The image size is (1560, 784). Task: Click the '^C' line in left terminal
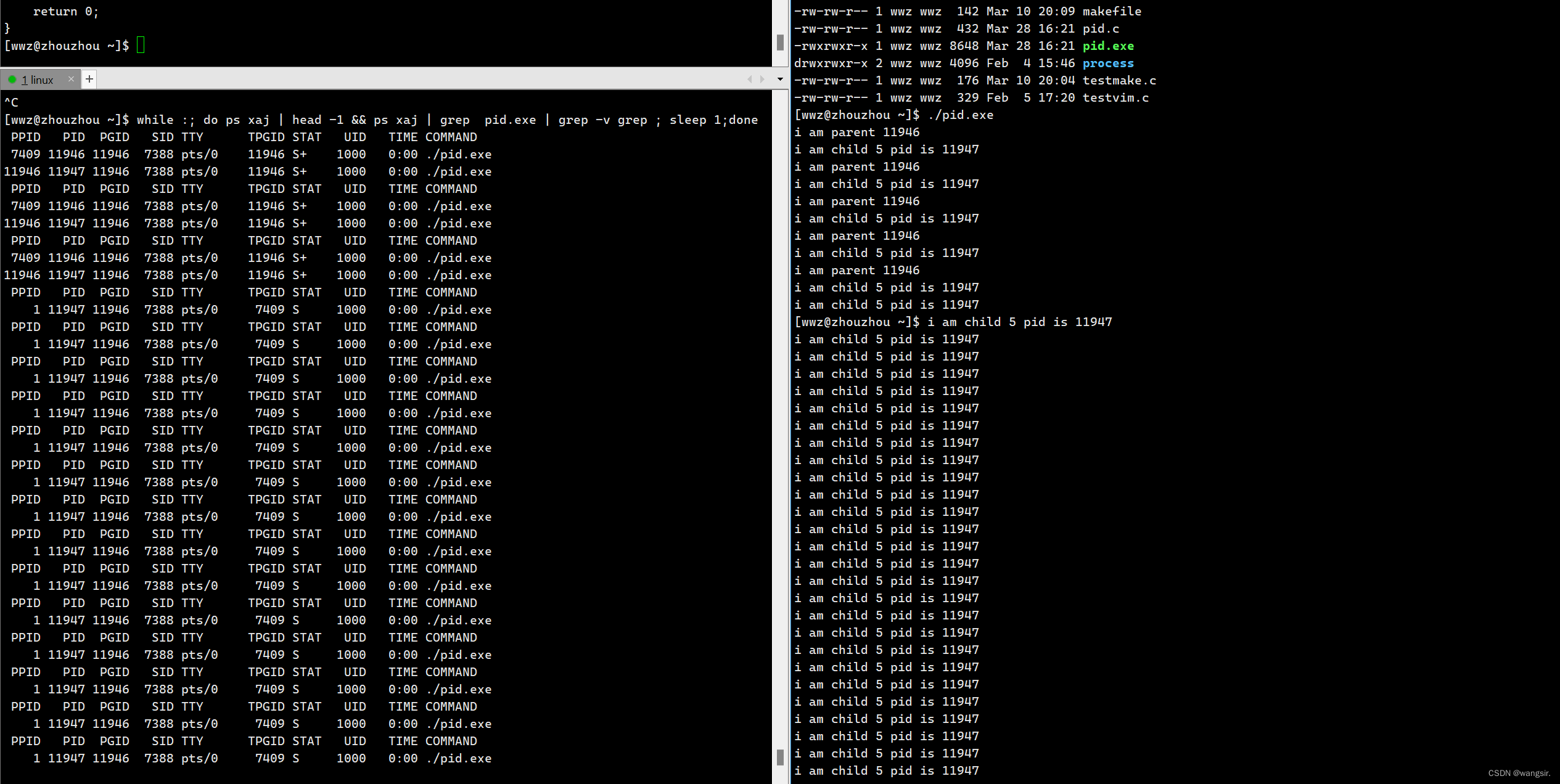[x=12, y=102]
